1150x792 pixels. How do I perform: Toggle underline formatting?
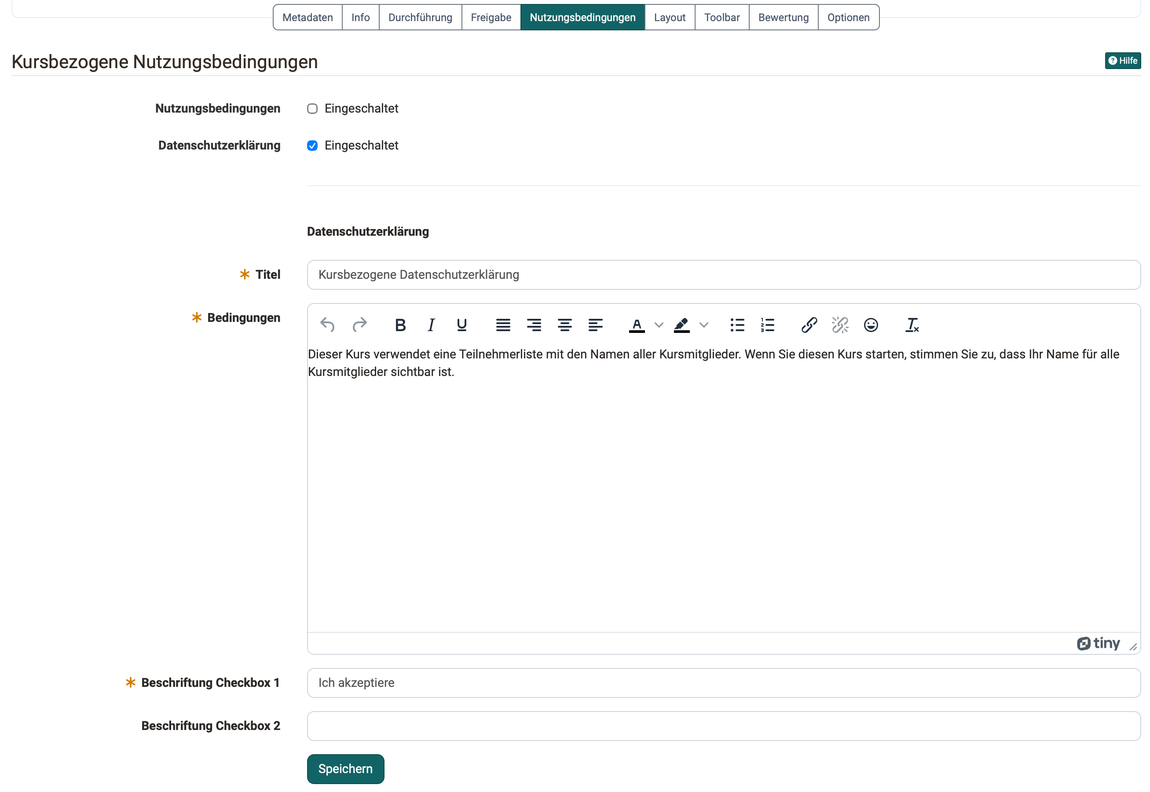coord(461,325)
